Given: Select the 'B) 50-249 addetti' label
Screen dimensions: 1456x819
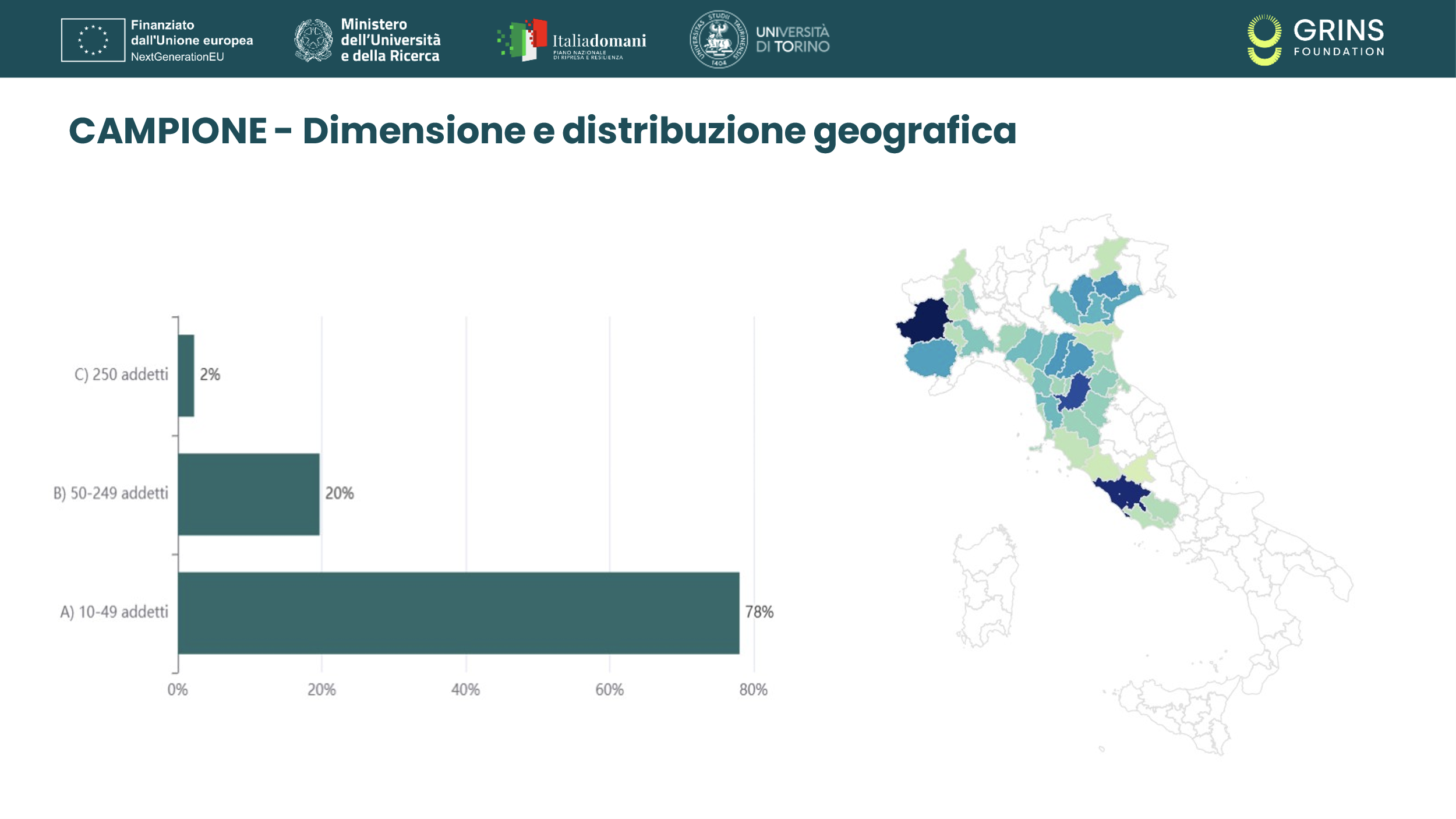Looking at the screenshot, I should (x=111, y=493).
